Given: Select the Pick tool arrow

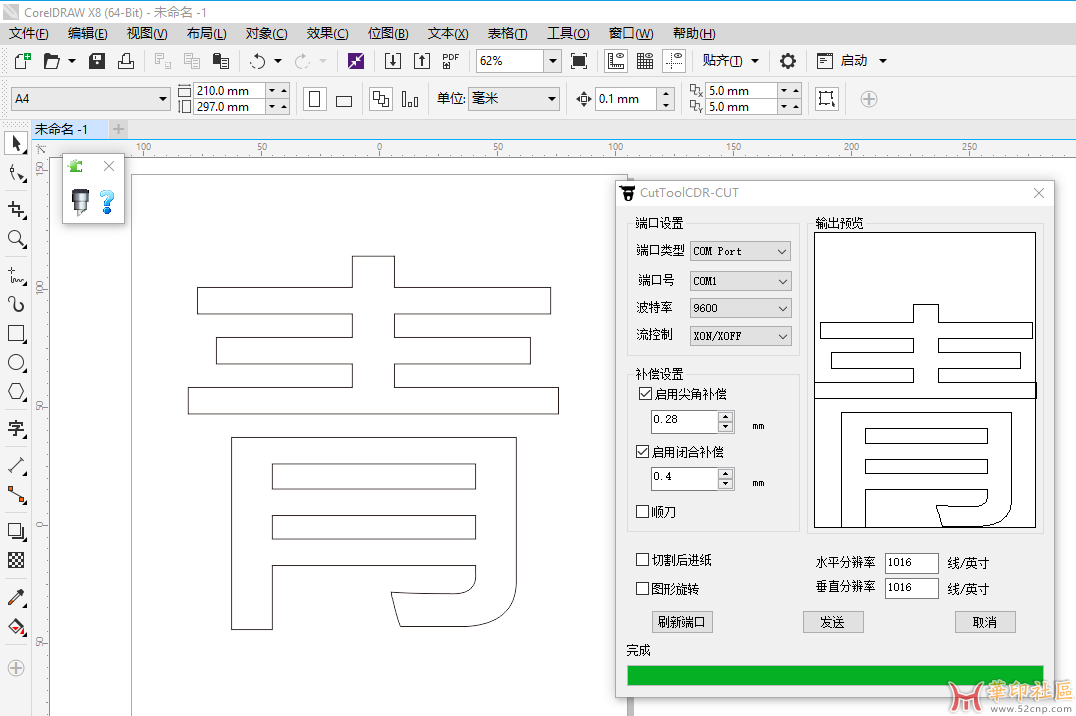Looking at the screenshot, I should [x=16, y=143].
